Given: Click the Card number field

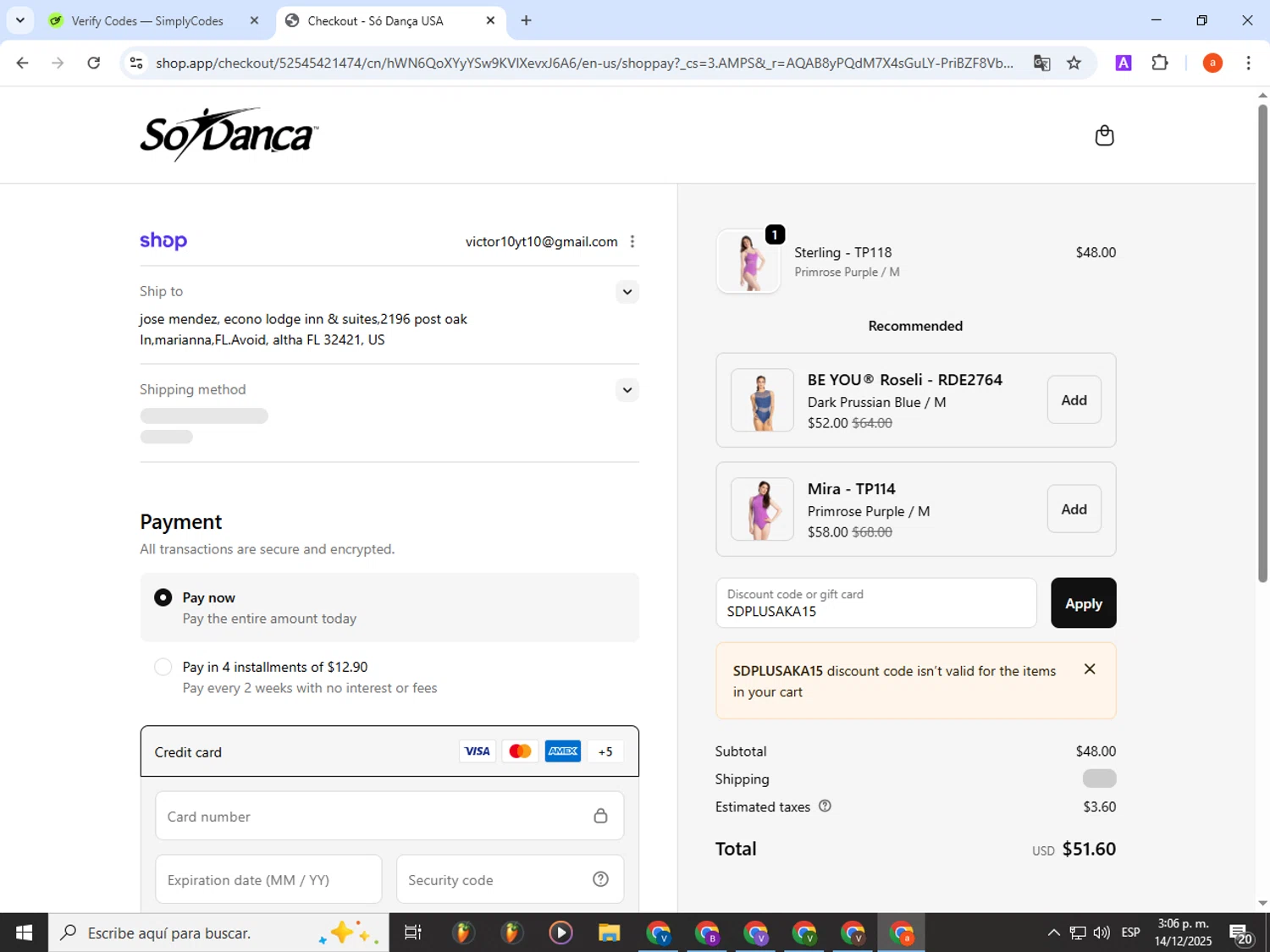Looking at the screenshot, I should [x=389, y=816].
